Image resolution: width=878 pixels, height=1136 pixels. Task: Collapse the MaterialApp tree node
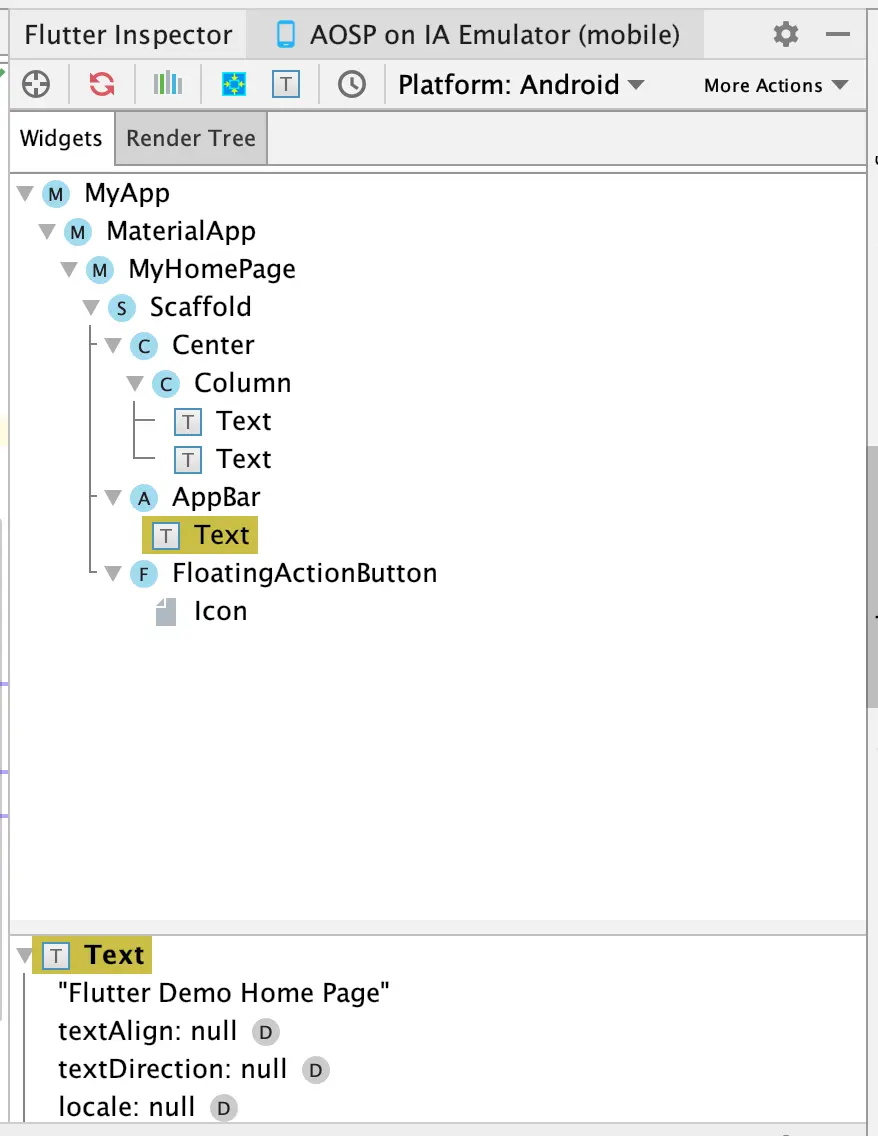coord(47,232)
